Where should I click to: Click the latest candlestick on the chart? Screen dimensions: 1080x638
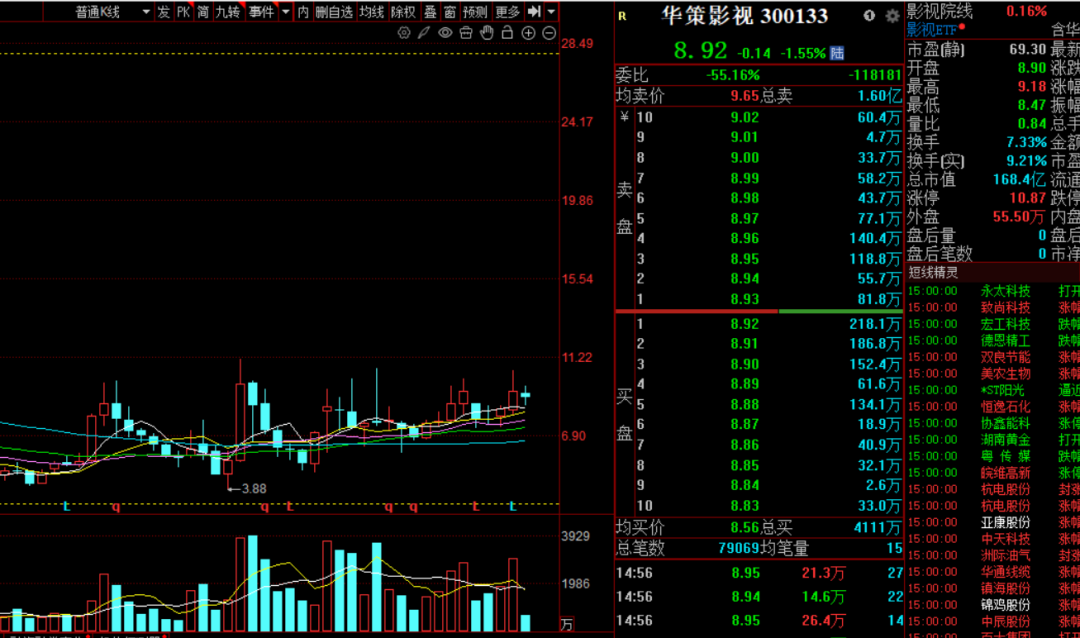(526, 395)
